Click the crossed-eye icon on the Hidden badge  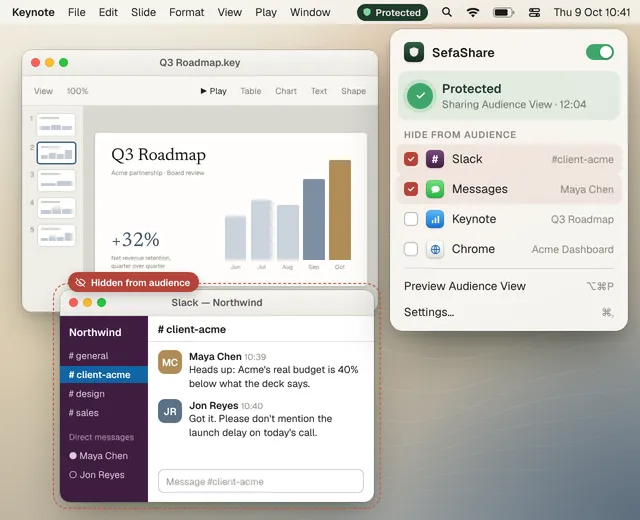pos(81,282)
